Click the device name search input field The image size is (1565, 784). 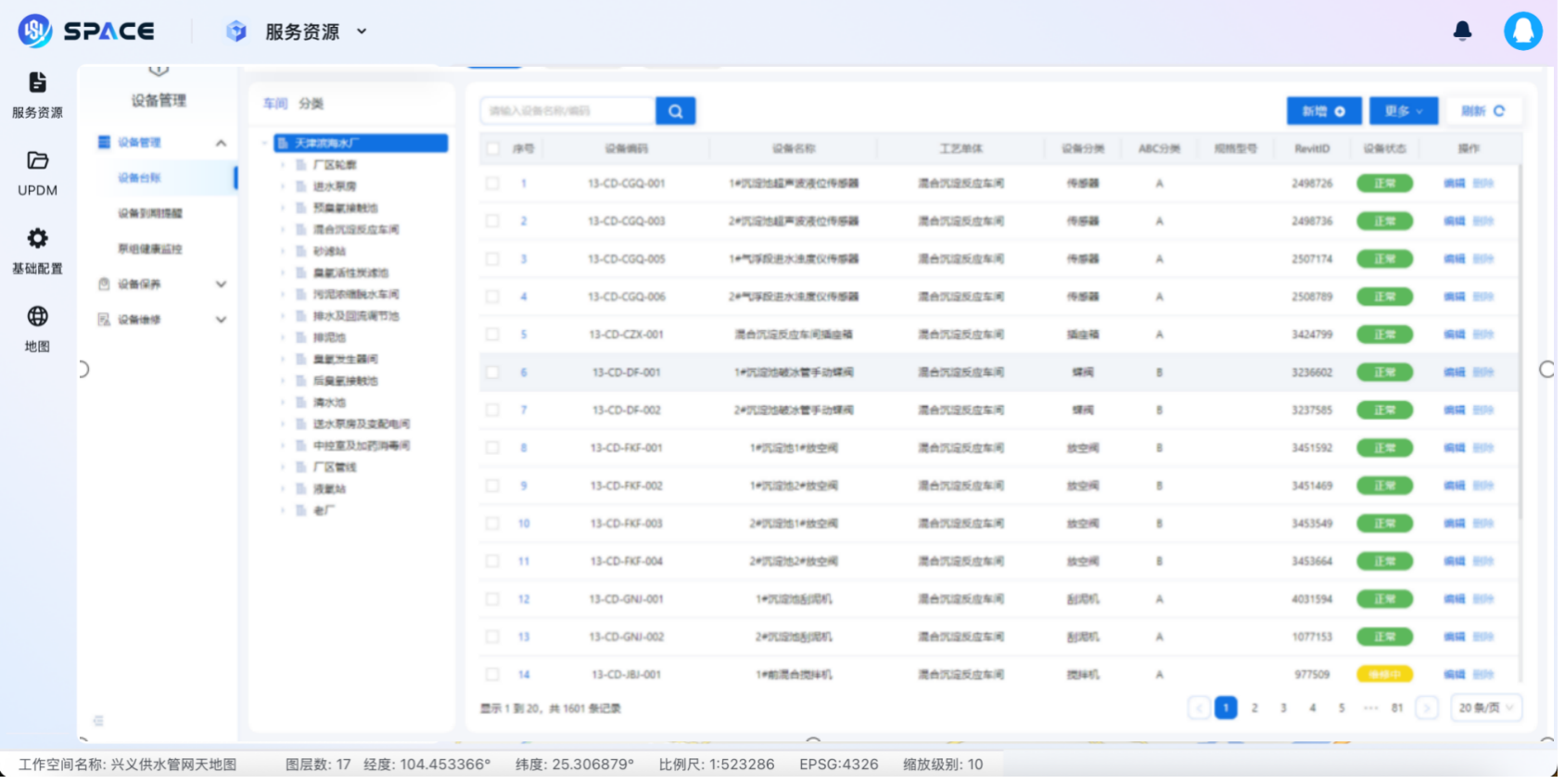(x=567, y=111)
